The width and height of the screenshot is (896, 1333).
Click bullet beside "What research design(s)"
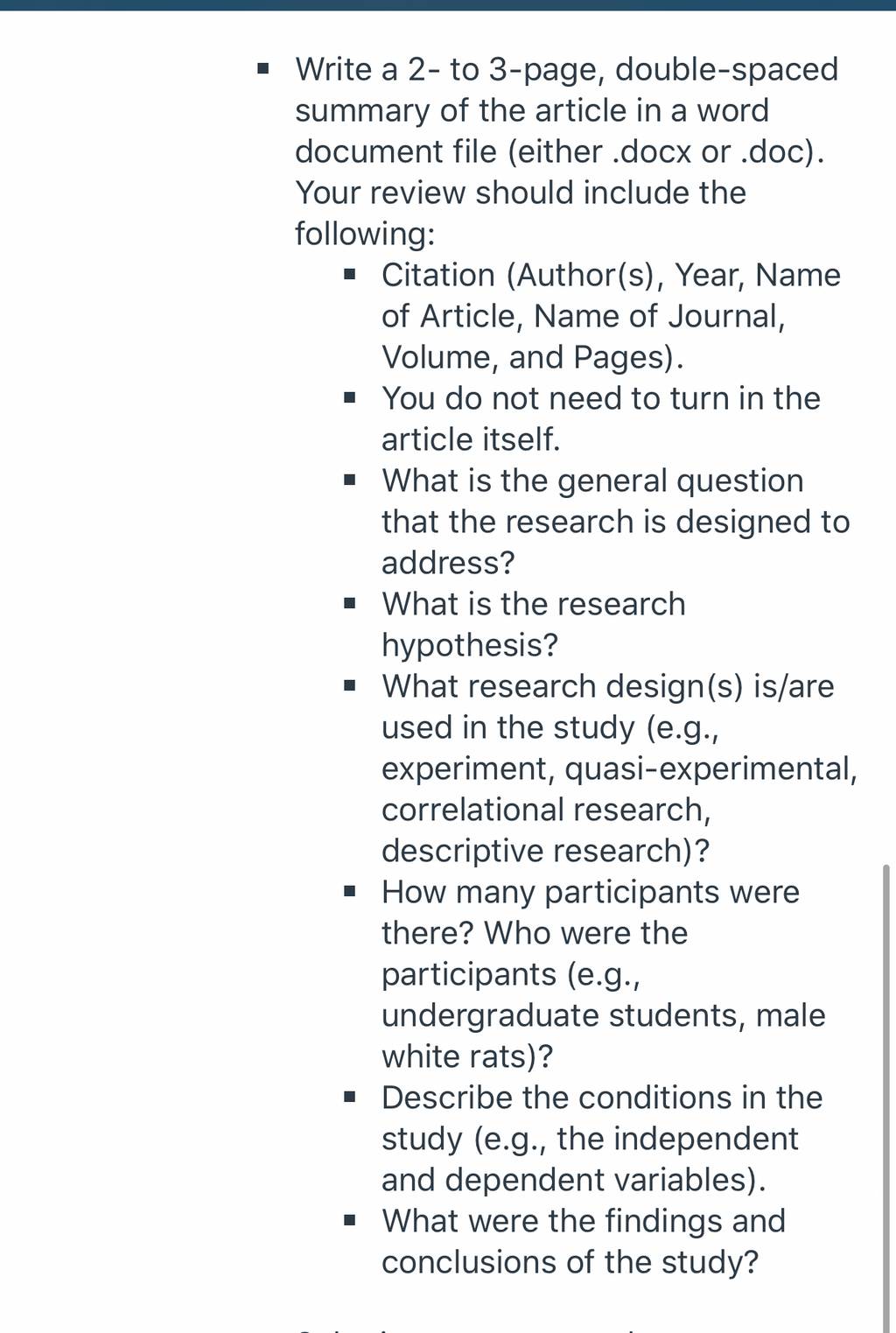point(350,685)
